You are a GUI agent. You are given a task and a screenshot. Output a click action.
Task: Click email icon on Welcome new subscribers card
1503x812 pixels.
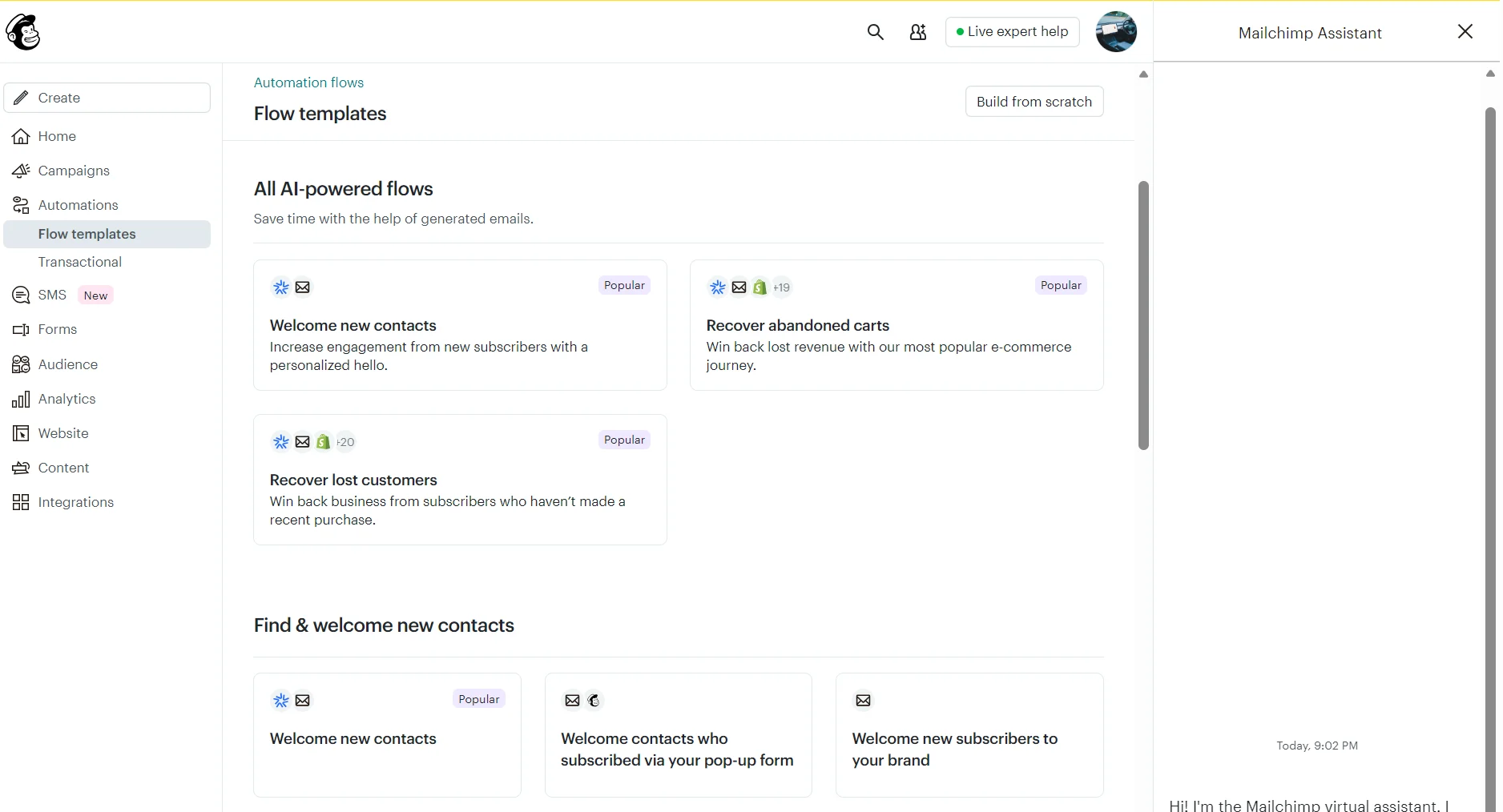(x=864, y=700)
